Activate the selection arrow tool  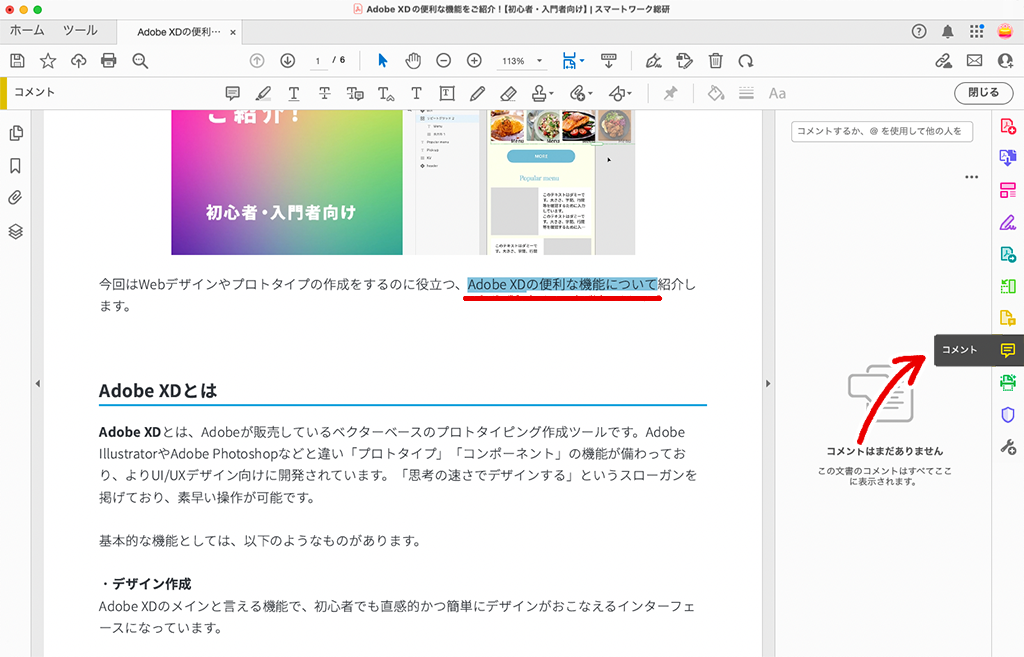[x=383, y=61]
